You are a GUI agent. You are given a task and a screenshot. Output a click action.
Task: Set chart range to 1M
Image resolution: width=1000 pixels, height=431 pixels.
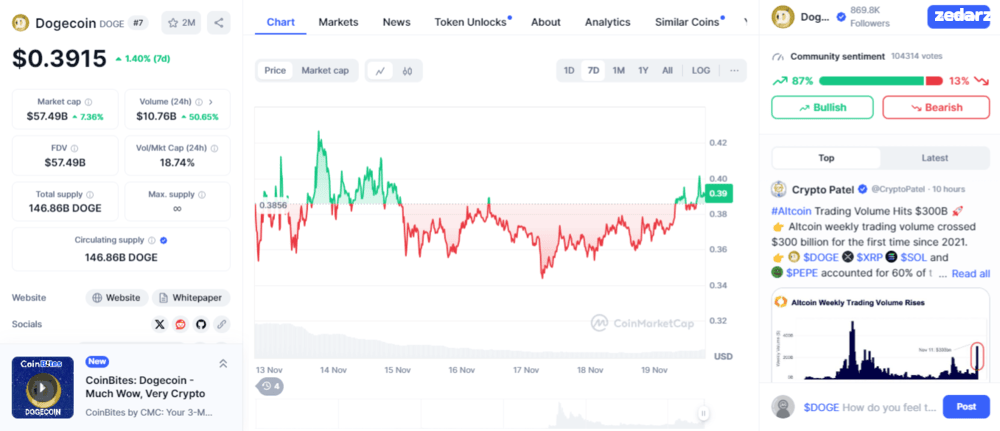(x=618, y=71)
